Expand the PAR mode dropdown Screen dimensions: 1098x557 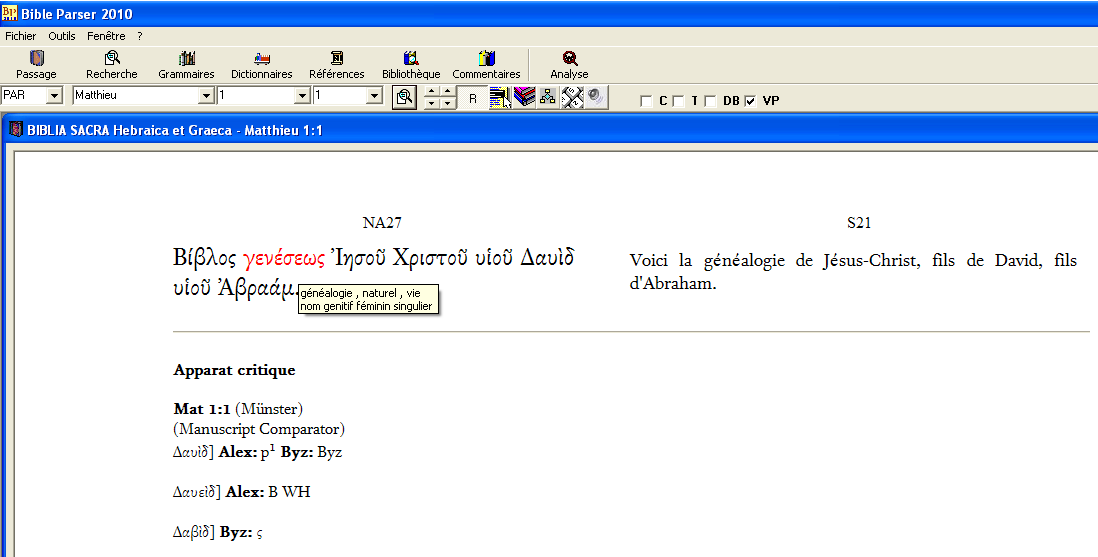[x=55, y=95]
